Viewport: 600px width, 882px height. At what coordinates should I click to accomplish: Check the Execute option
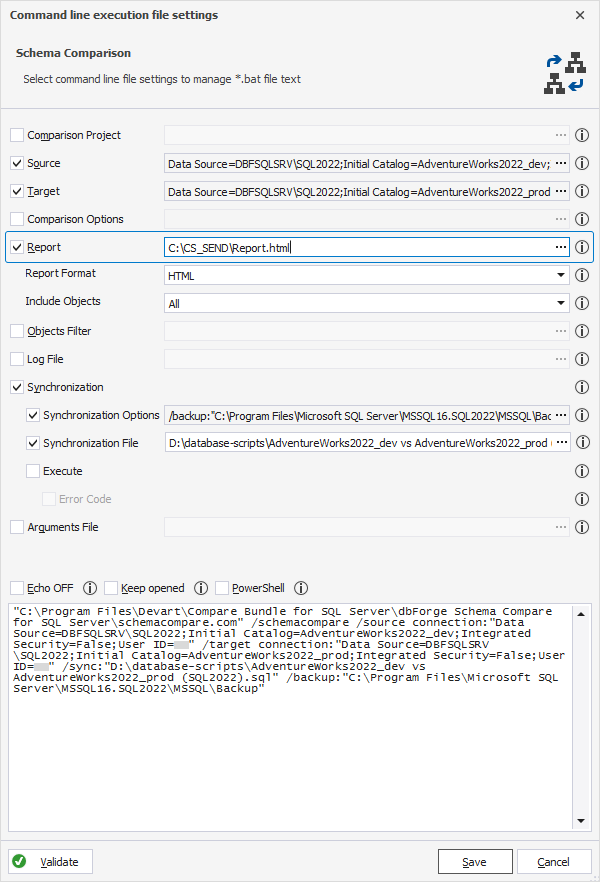pyautogui.click(x=33, y=471)
